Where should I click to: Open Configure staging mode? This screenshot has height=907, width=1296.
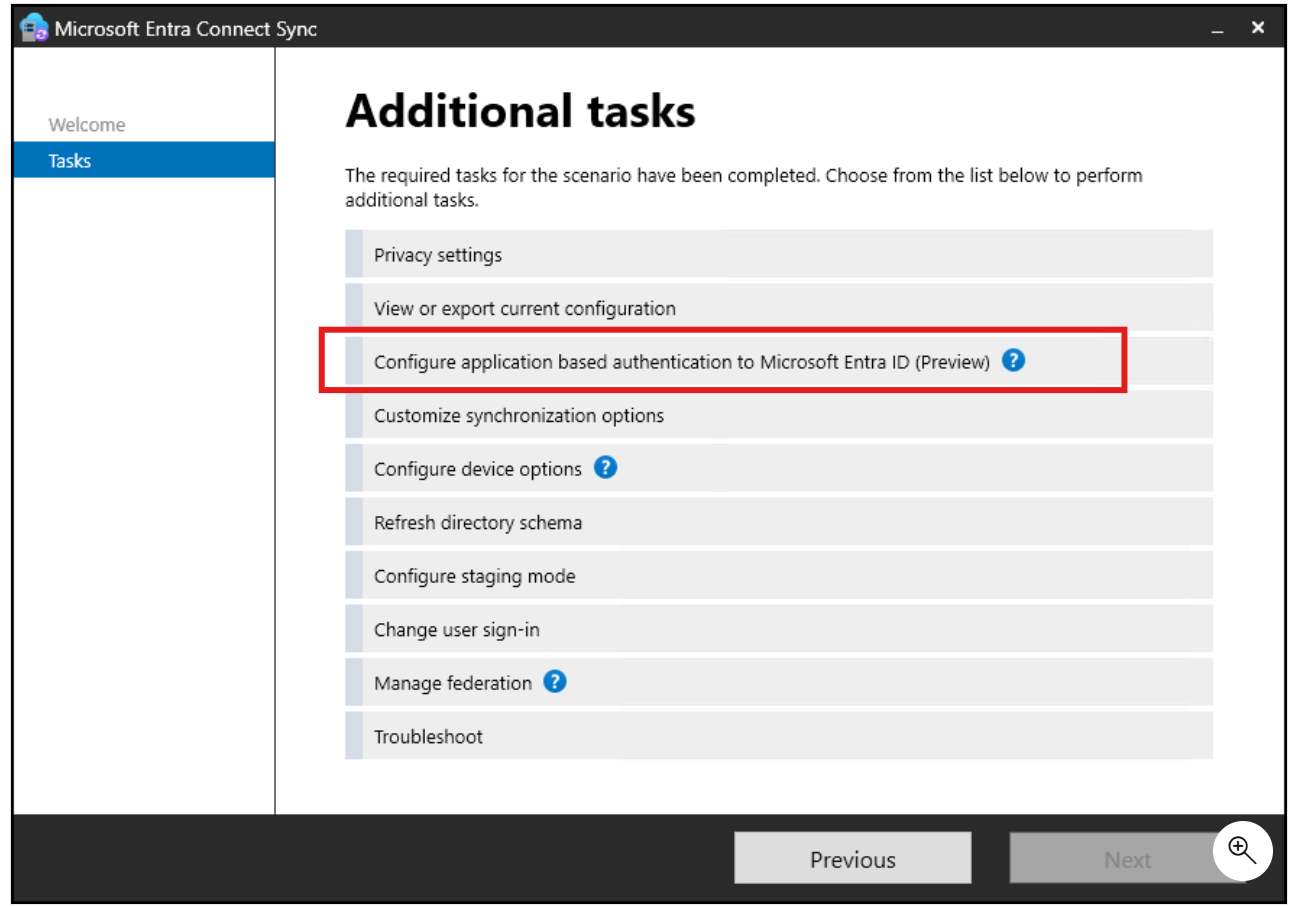tap(700, 575)
